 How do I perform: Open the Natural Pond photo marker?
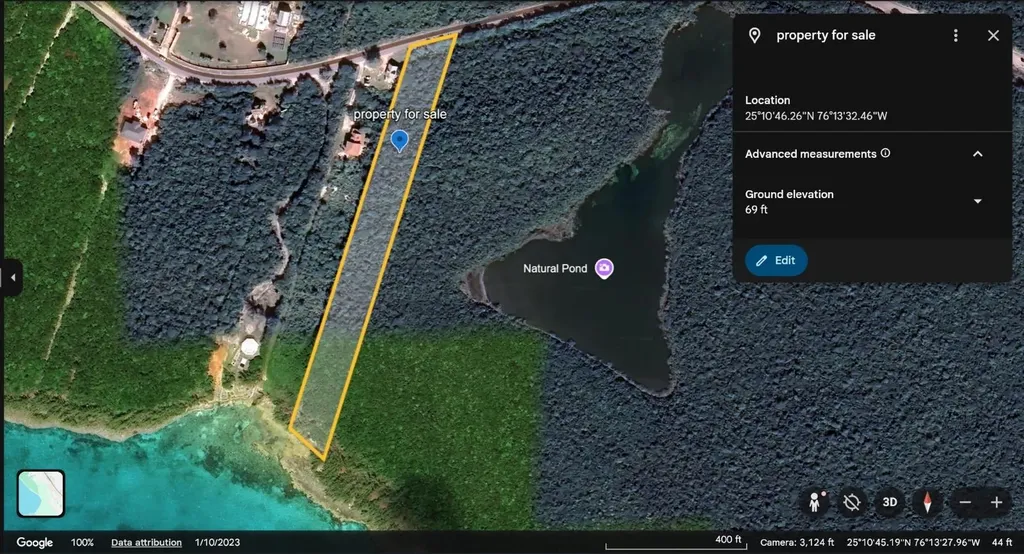pos(604,268)
